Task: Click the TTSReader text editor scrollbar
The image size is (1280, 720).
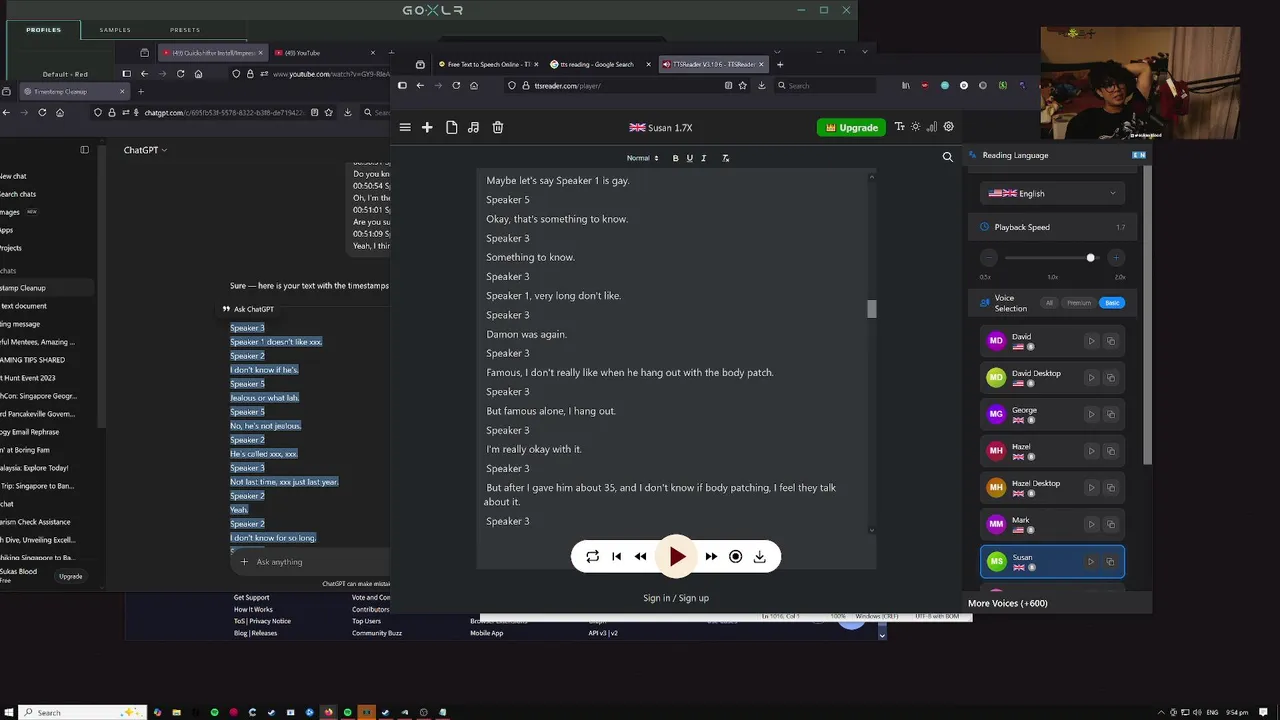Action: (872, 309)
